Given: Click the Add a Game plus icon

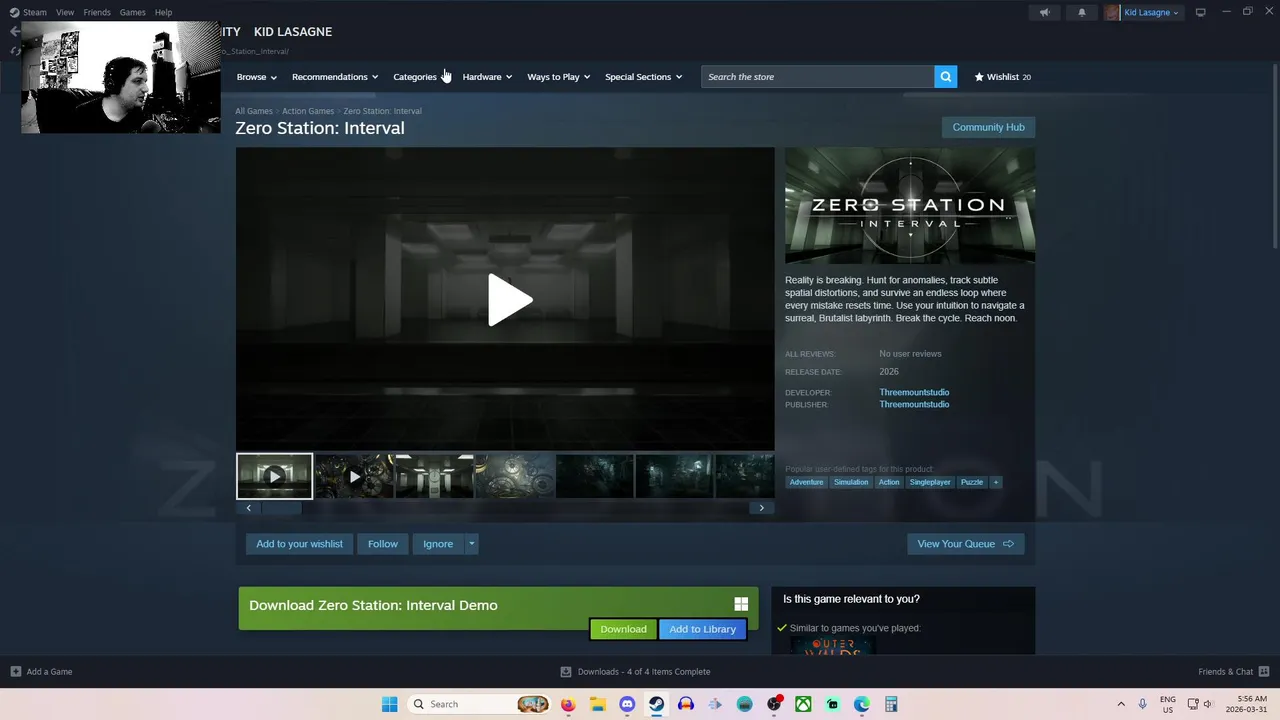Looking at the screenshot, I should [15, 672].
